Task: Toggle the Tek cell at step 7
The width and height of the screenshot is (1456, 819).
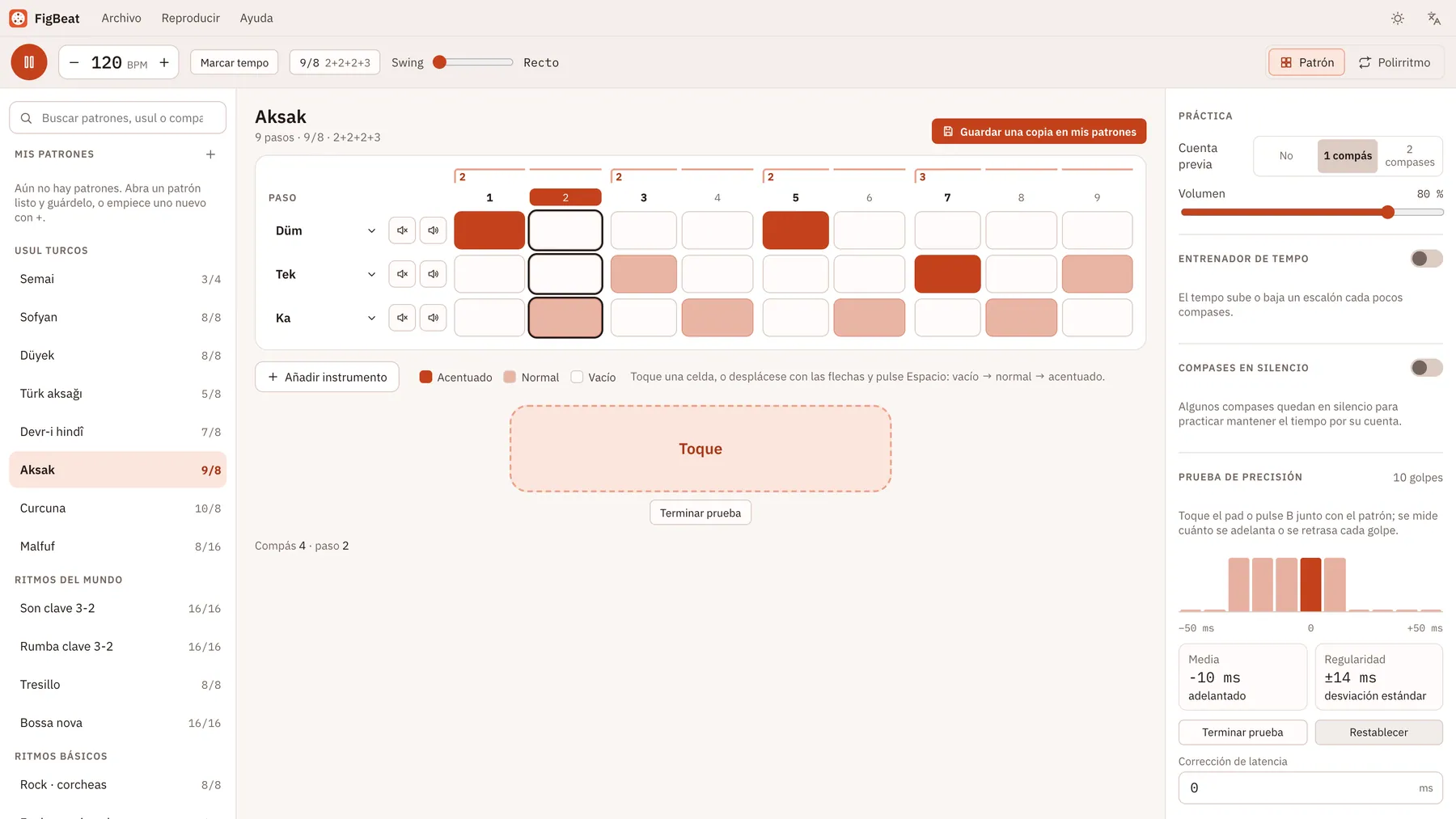Action: click(947, 274)
